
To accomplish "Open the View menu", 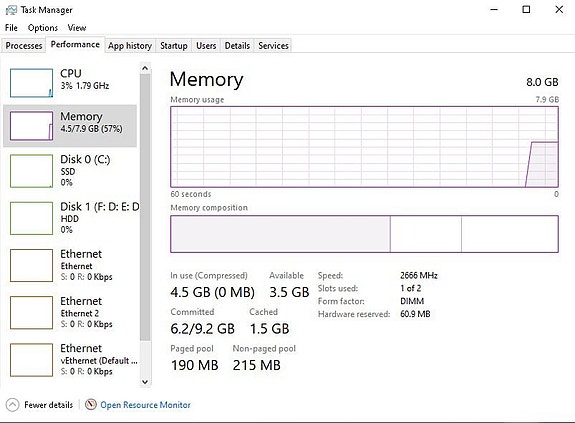I will point(77,28).
